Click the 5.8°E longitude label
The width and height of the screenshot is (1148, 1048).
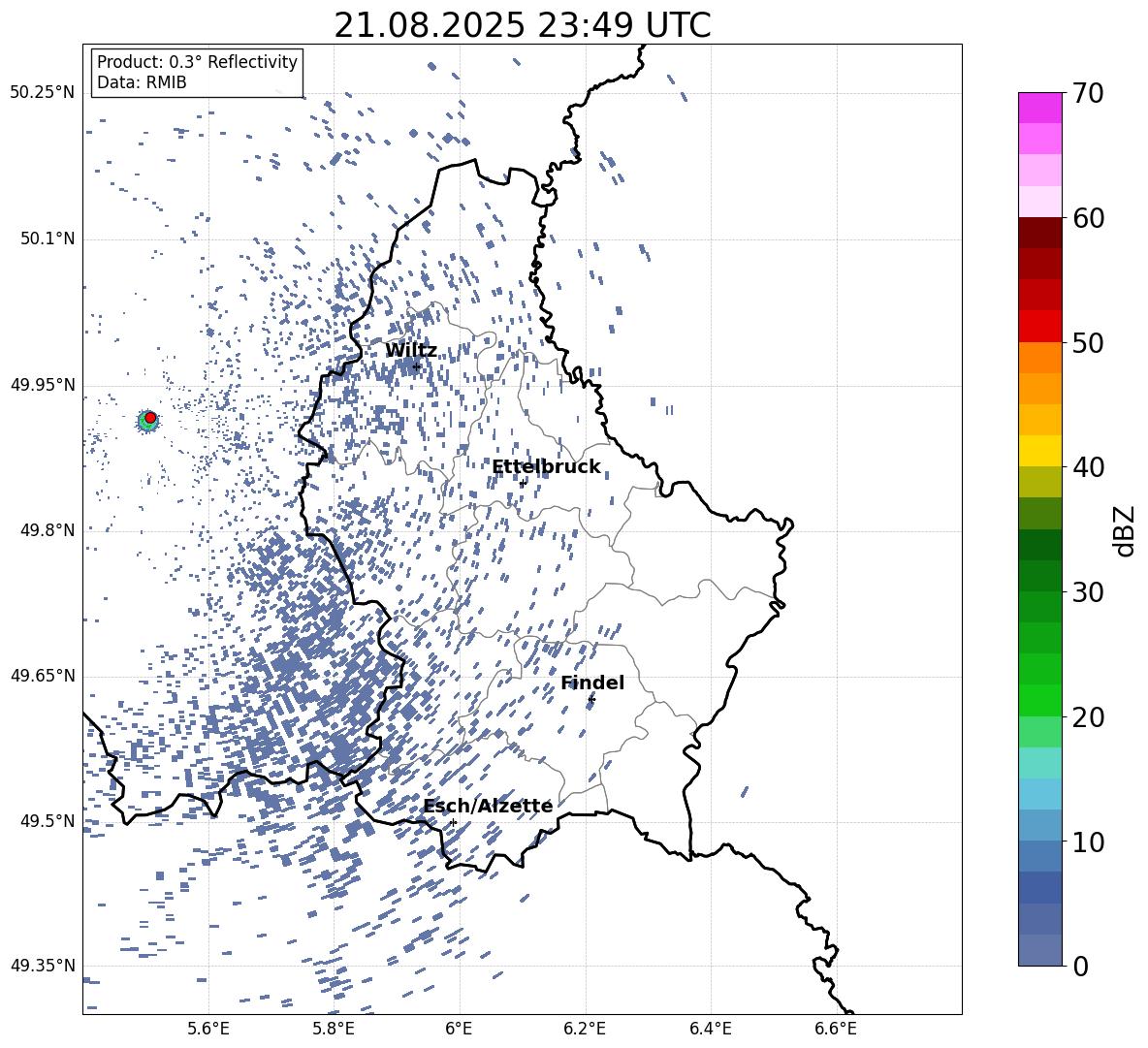tap(334, 1029)
